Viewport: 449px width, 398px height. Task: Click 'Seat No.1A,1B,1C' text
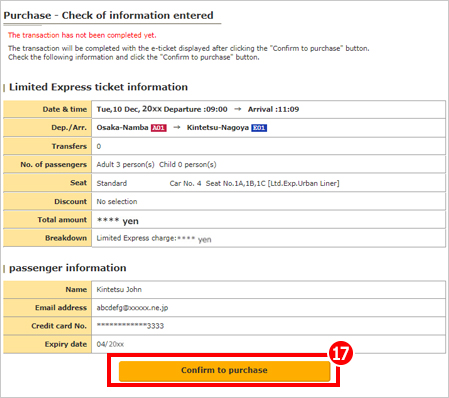236,183
